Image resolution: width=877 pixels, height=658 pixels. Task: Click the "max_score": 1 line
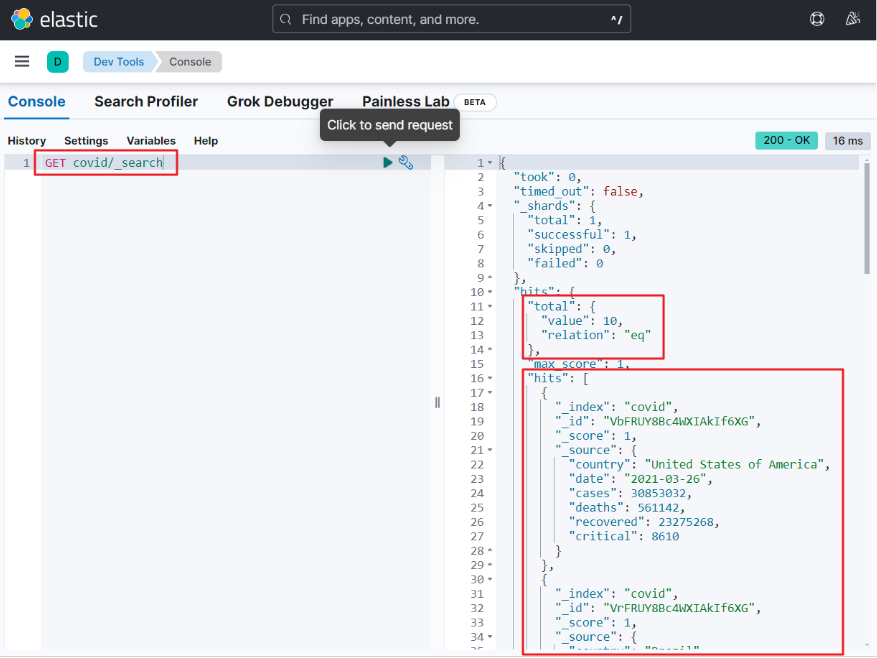pos(578,364)
